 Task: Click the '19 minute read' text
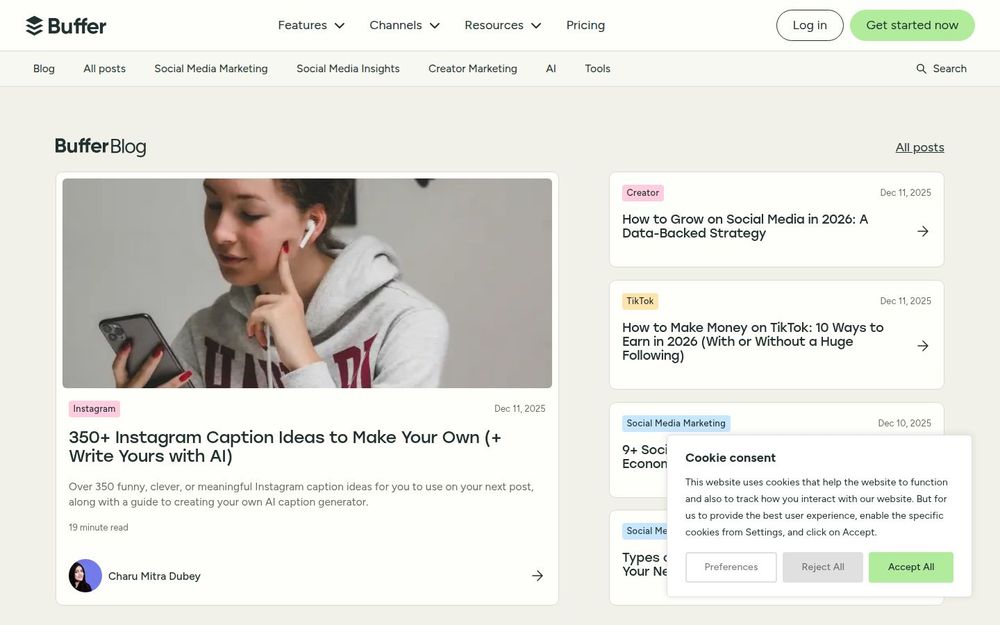(98, 527)
